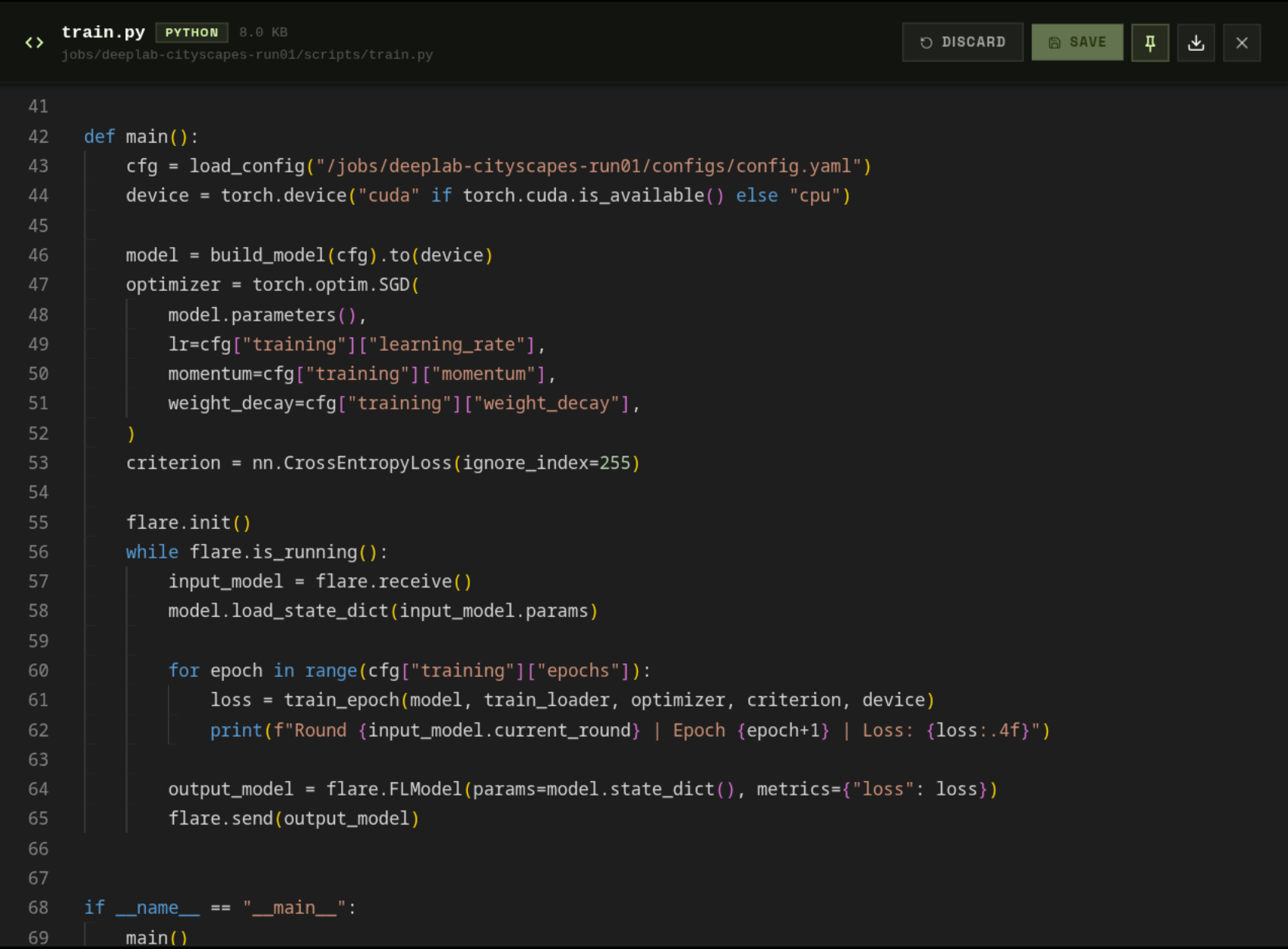
Task: Click the flare.receive() line
Action: coord(320,582)
